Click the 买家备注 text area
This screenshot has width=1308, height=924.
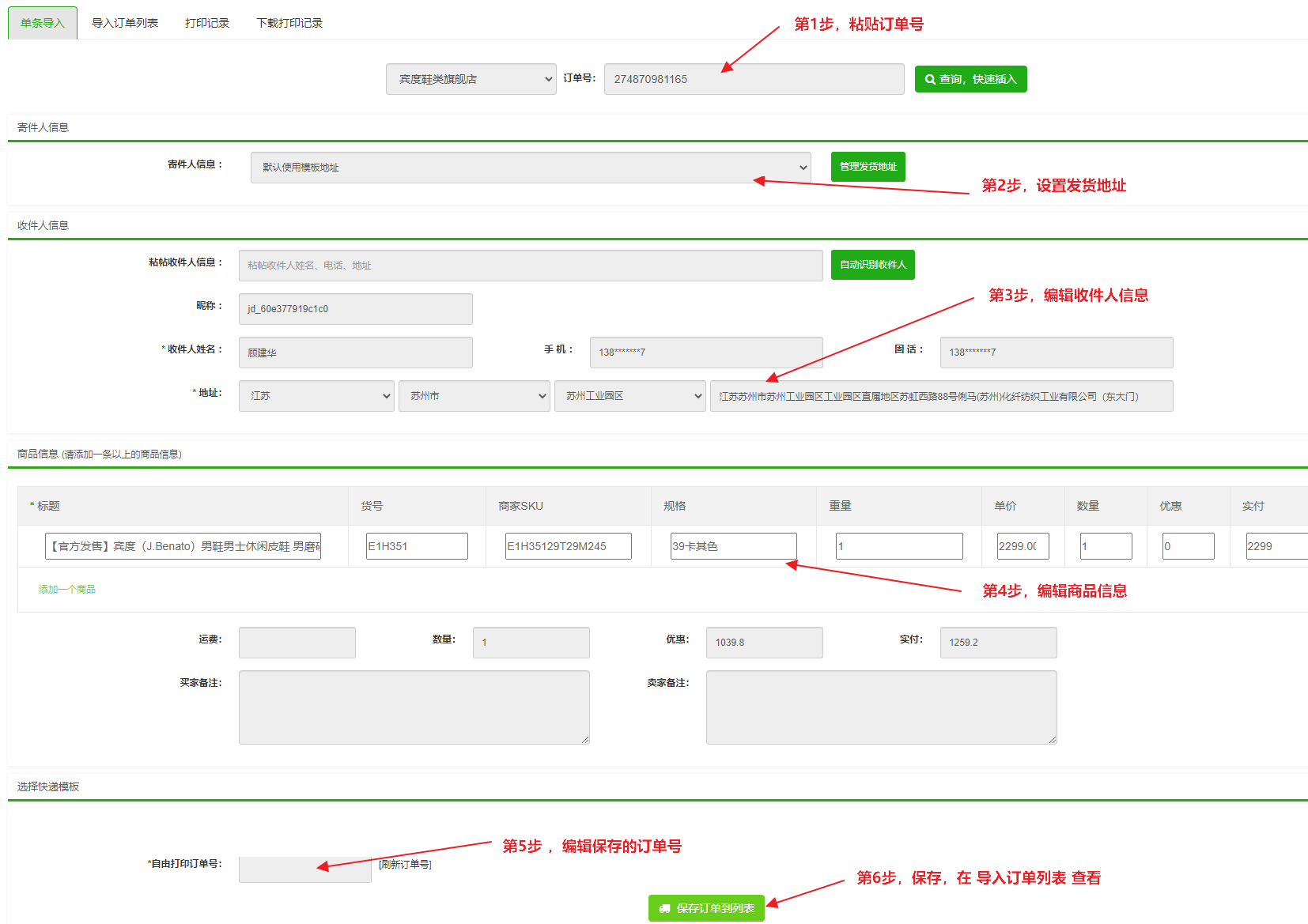414,707
